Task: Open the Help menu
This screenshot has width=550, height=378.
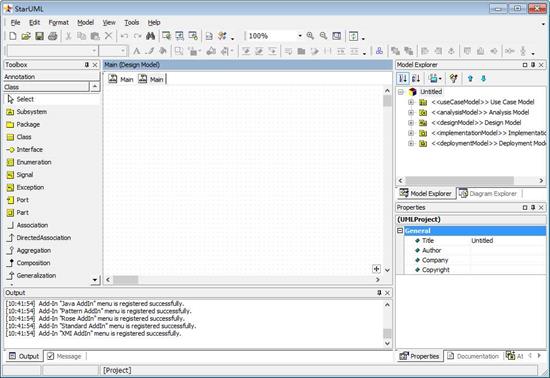Action: click(x=154, y=22)
